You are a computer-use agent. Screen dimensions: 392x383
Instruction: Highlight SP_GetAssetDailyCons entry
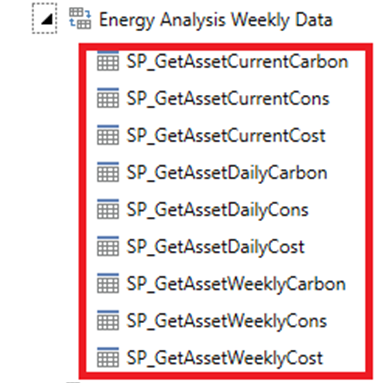pyautogui.click(x=218, y=210)
